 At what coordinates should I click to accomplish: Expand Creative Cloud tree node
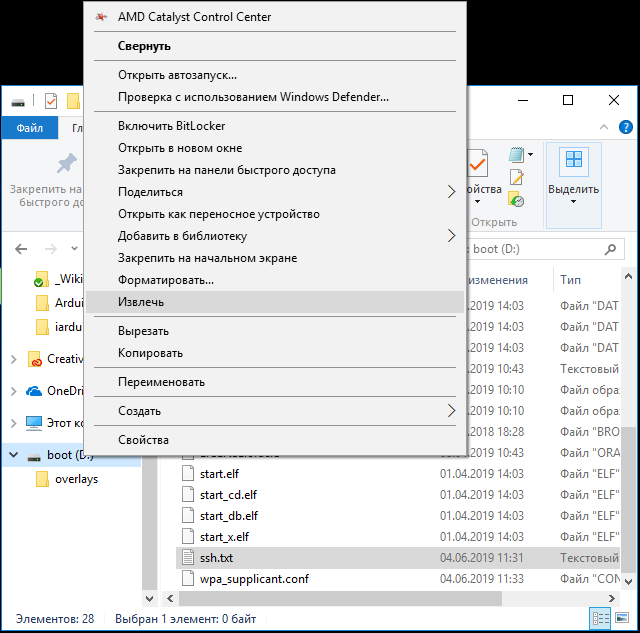(x=13, y=359)
